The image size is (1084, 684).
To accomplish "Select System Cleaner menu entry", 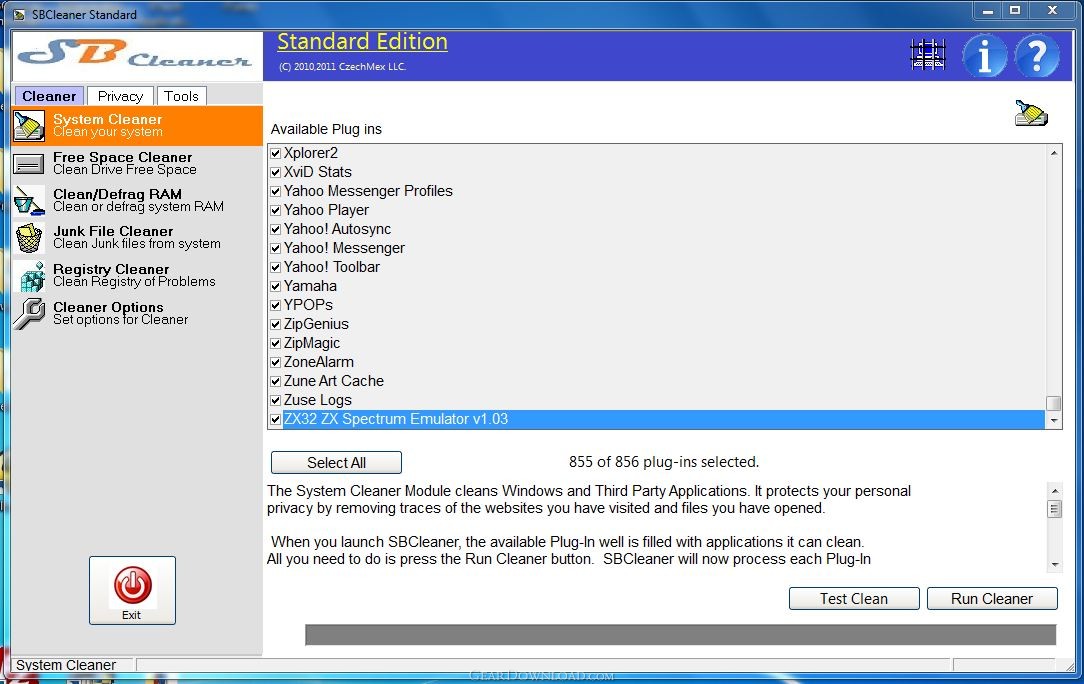I will [137, 126].
